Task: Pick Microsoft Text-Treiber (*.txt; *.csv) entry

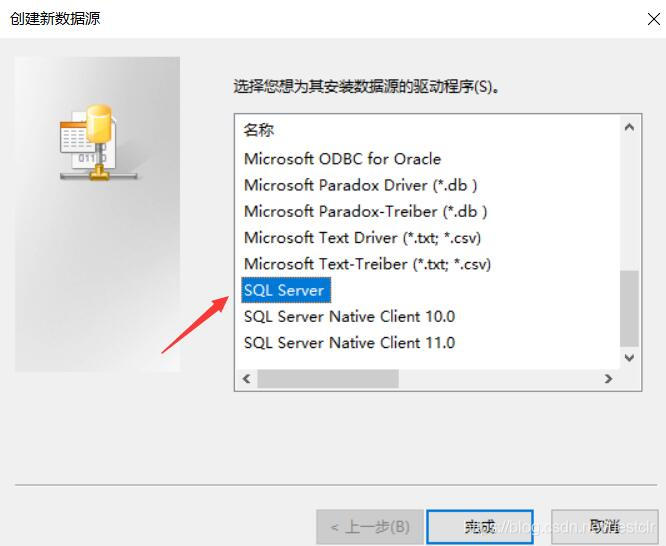Action: pyautogui.click(x=367, y=264)
